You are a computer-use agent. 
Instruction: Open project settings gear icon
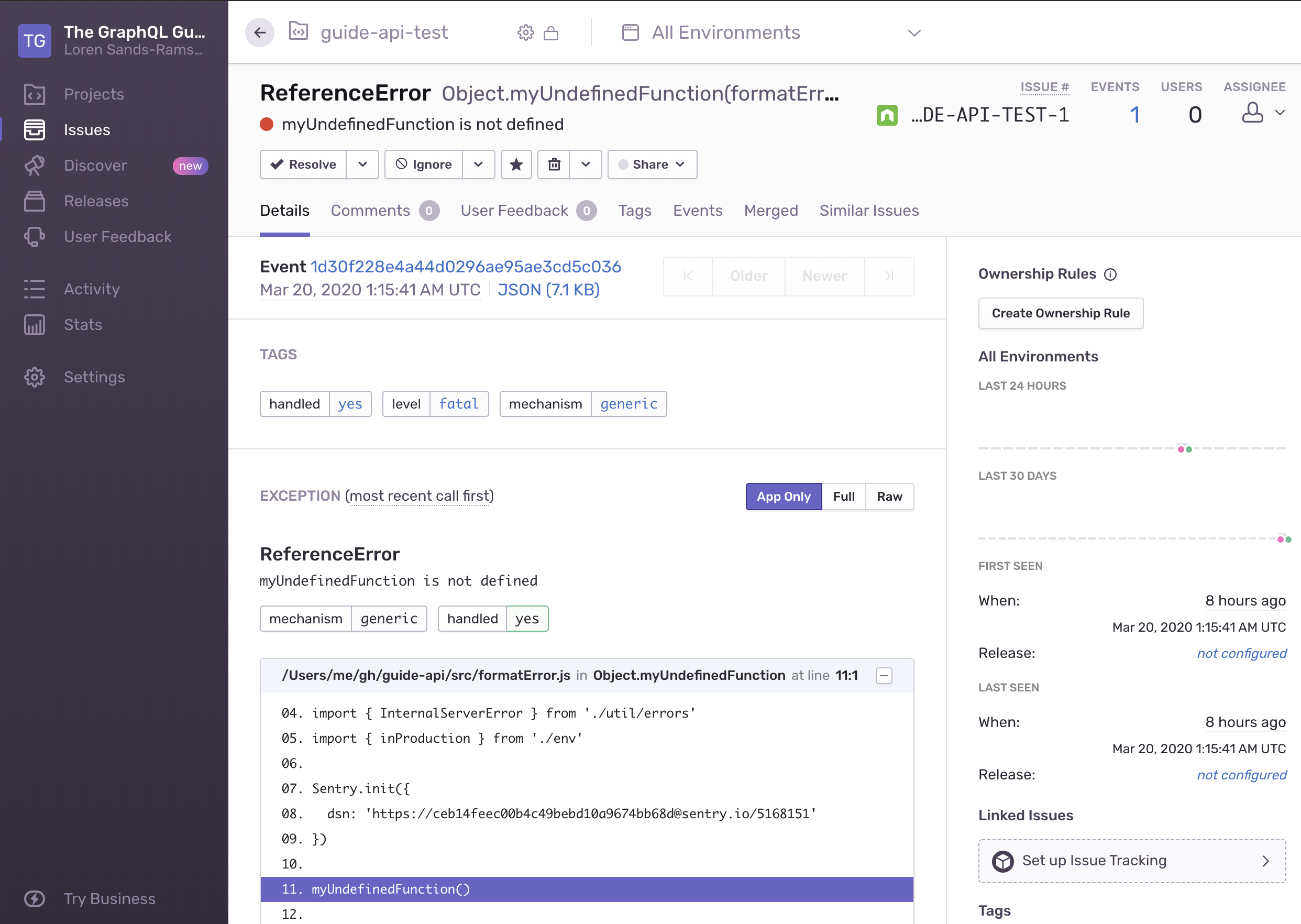[526, 33]
